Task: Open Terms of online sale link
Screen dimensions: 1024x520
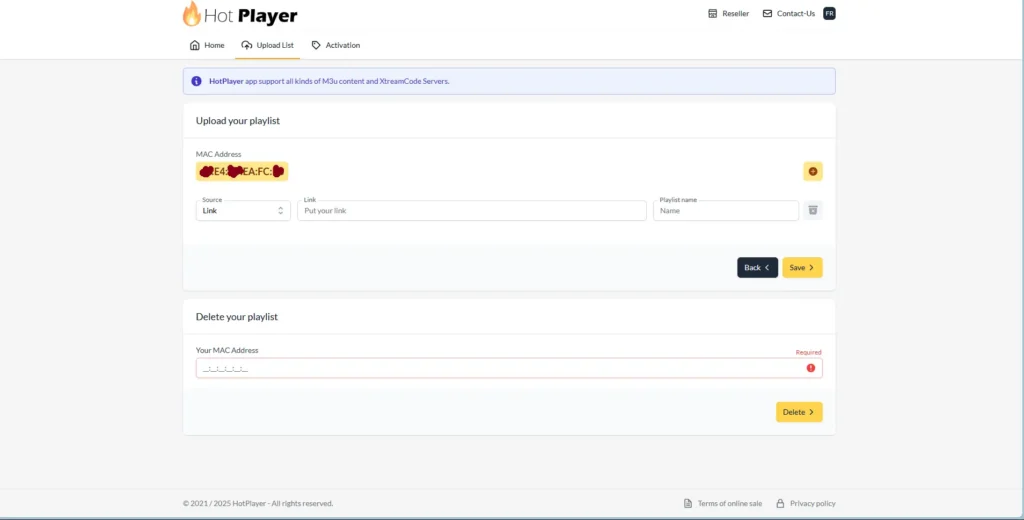Action: [723, 504]
